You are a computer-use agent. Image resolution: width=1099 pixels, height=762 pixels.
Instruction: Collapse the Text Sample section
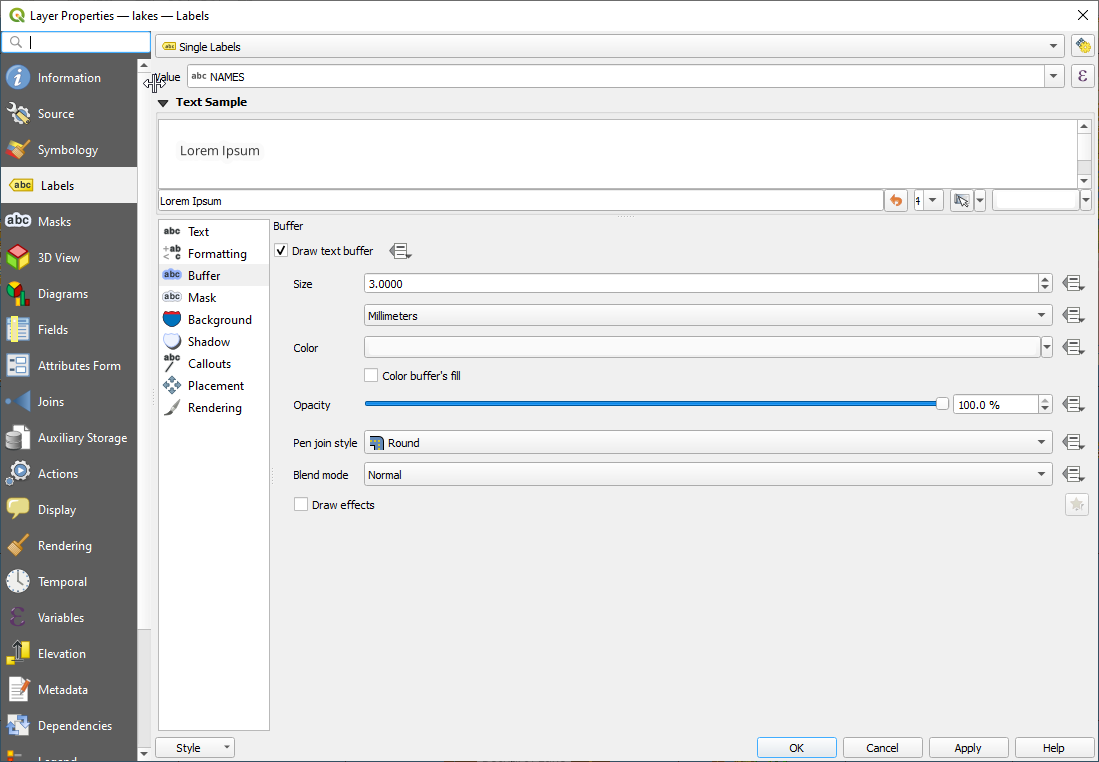coord(163,102)
